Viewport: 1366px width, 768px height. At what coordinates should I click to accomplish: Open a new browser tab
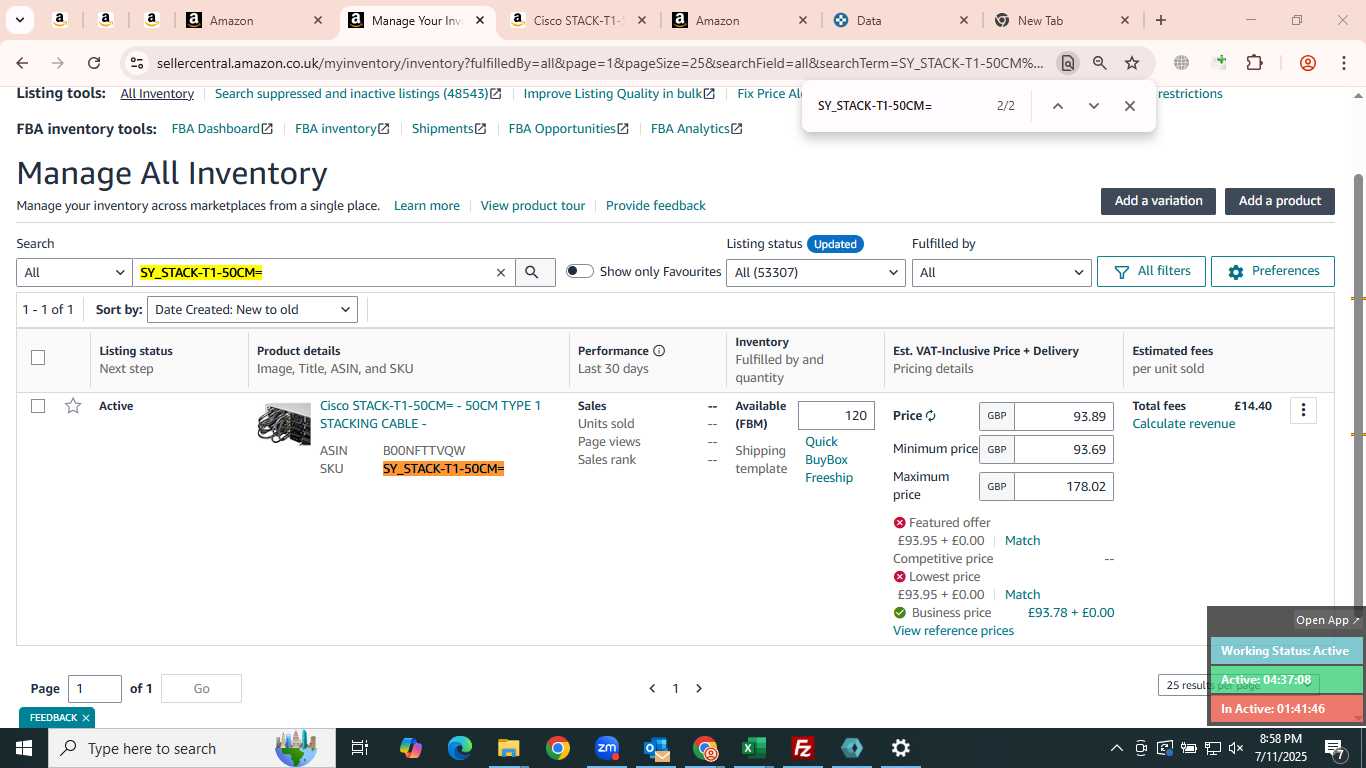1160,20
